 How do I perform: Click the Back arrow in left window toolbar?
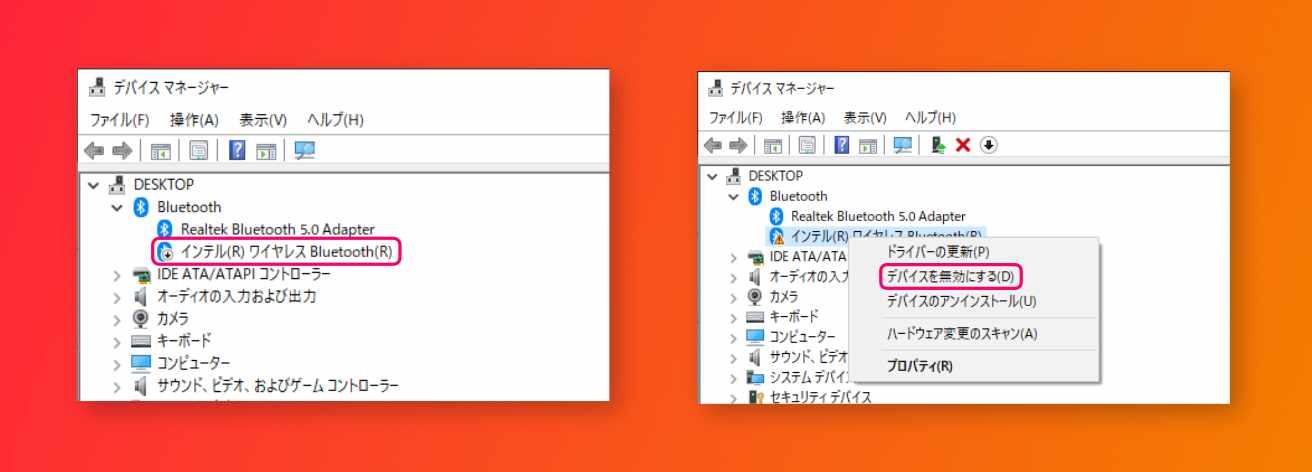[x=94, y=151]
